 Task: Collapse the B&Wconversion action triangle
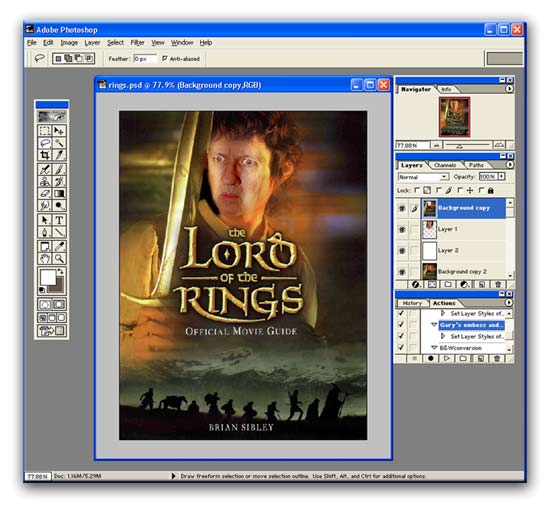[434, 348]
